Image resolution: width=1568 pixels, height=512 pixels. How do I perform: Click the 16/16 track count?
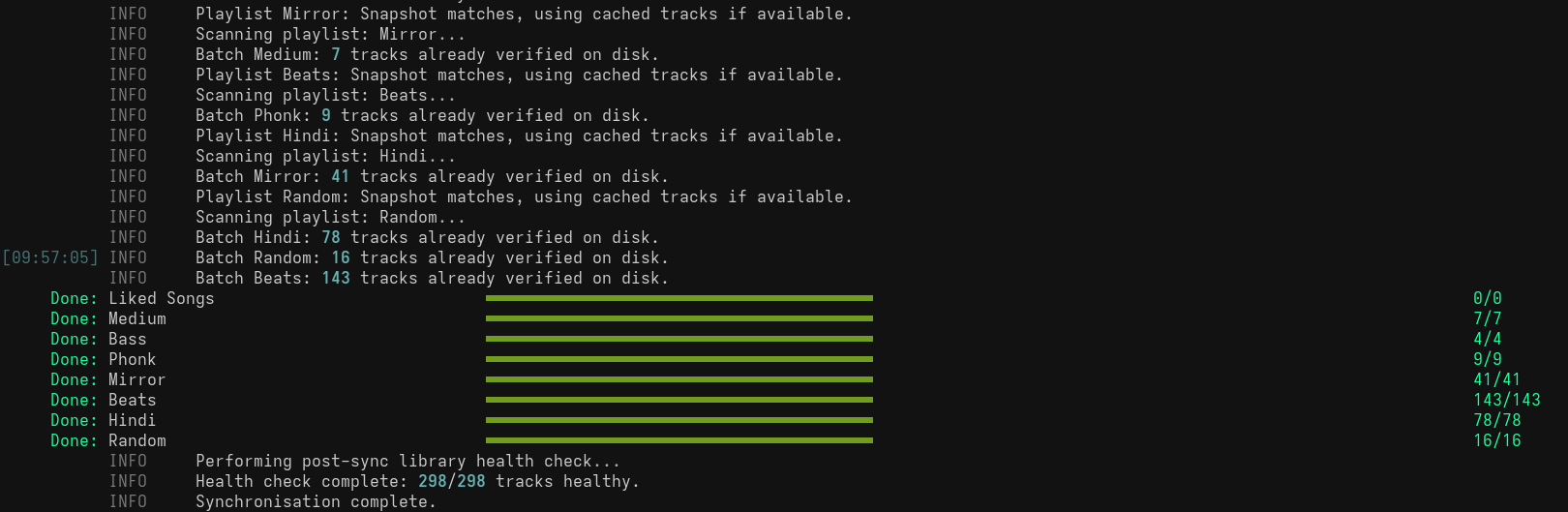[x=1496, y=440]
